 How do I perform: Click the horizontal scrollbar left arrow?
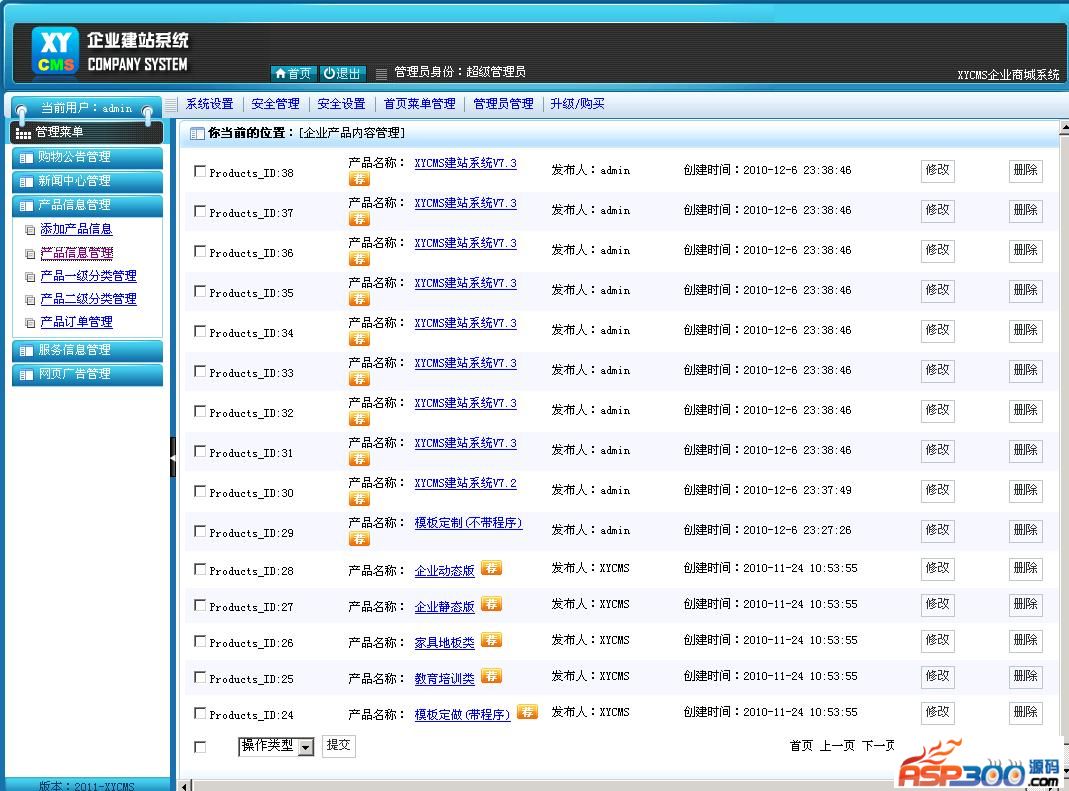(x=184, y=785)
